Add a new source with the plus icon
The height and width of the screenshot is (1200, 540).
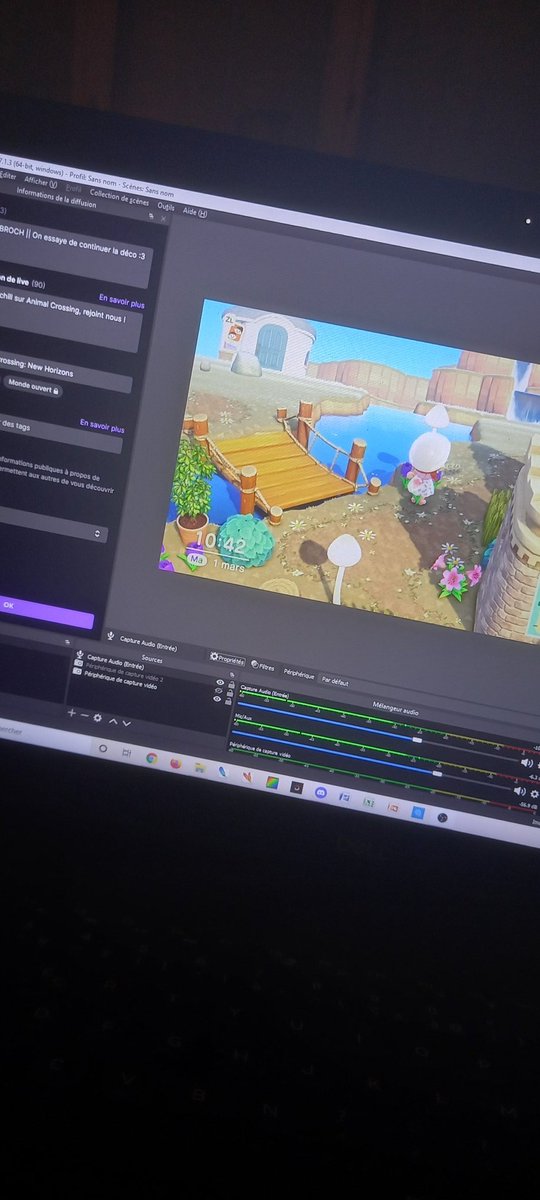71,713
